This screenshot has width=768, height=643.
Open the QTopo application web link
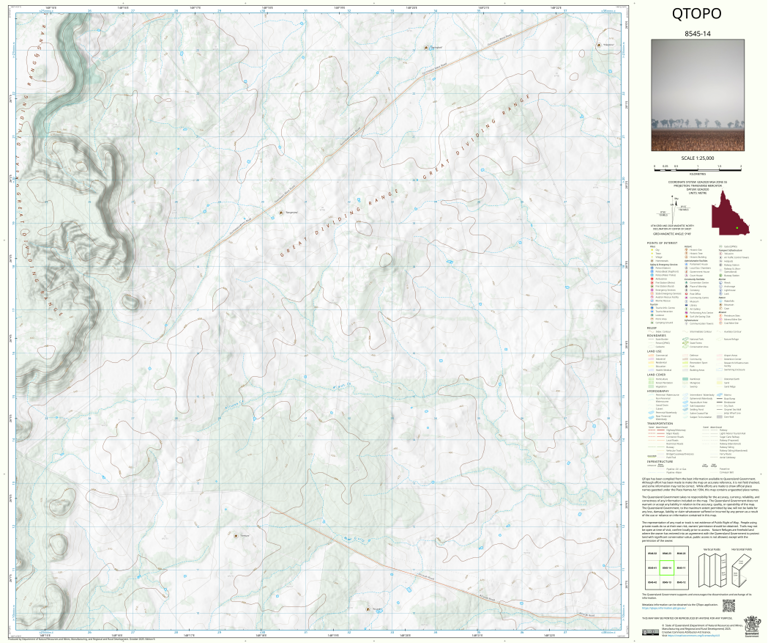click(x=666, y=609)
